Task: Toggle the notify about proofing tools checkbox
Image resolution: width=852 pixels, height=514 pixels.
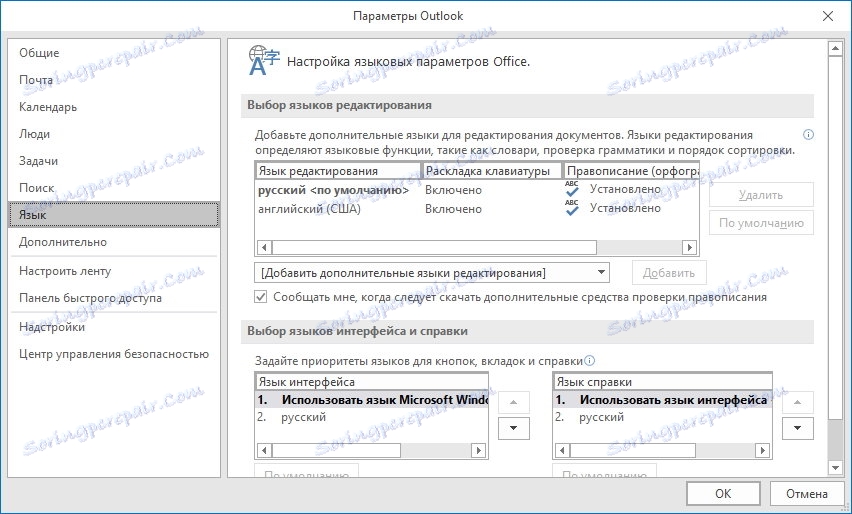Action: click(261, 297)
